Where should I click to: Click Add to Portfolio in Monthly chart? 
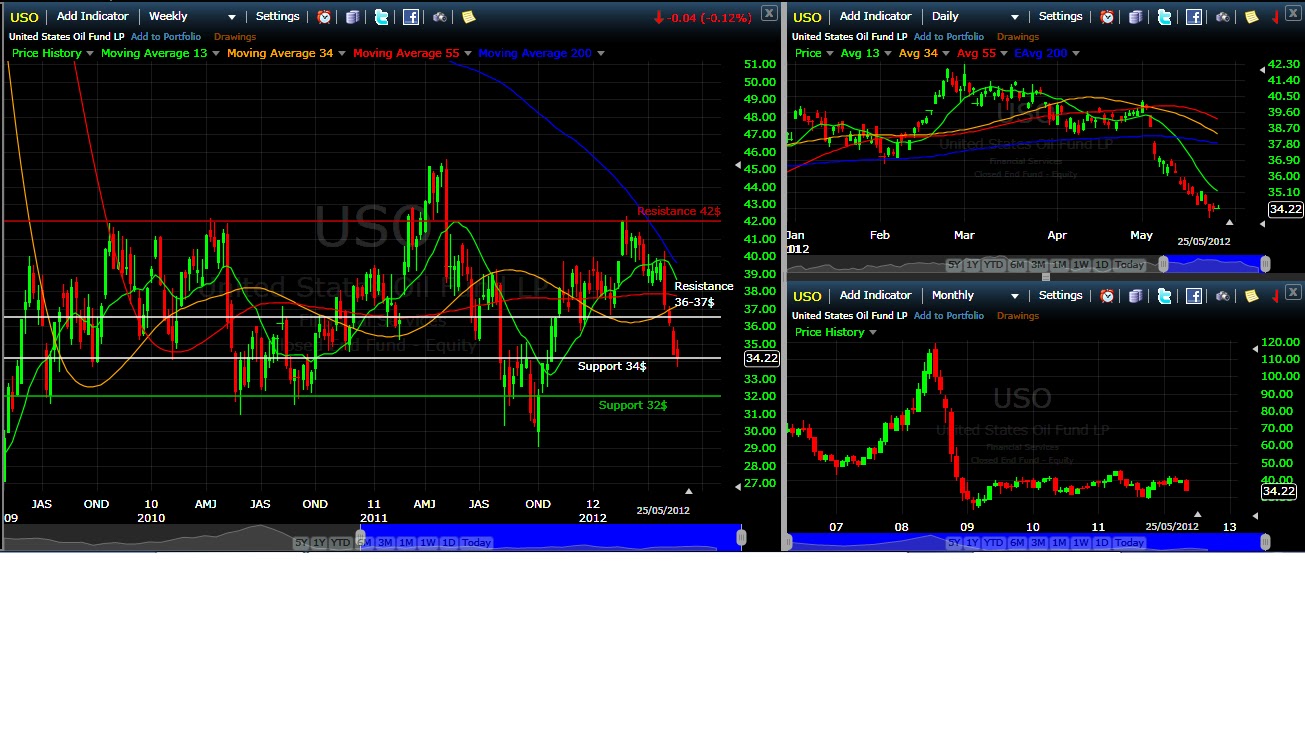pyautogui.click(x=949, y=316)
